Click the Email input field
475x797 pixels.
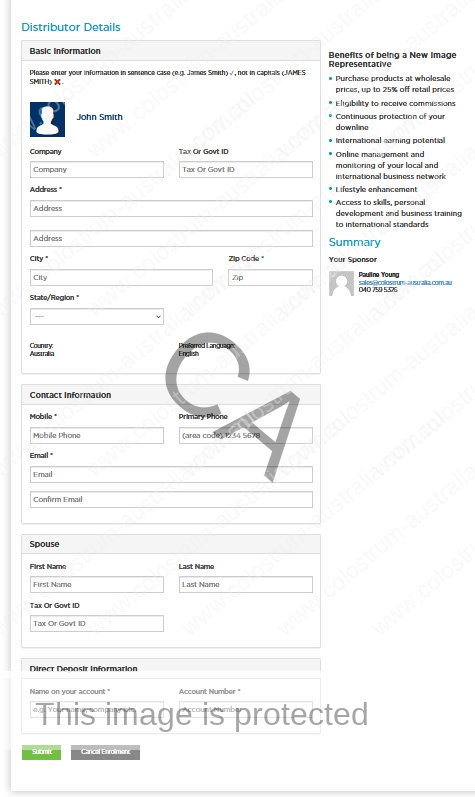pyautogui.click(x=171, y=475)
